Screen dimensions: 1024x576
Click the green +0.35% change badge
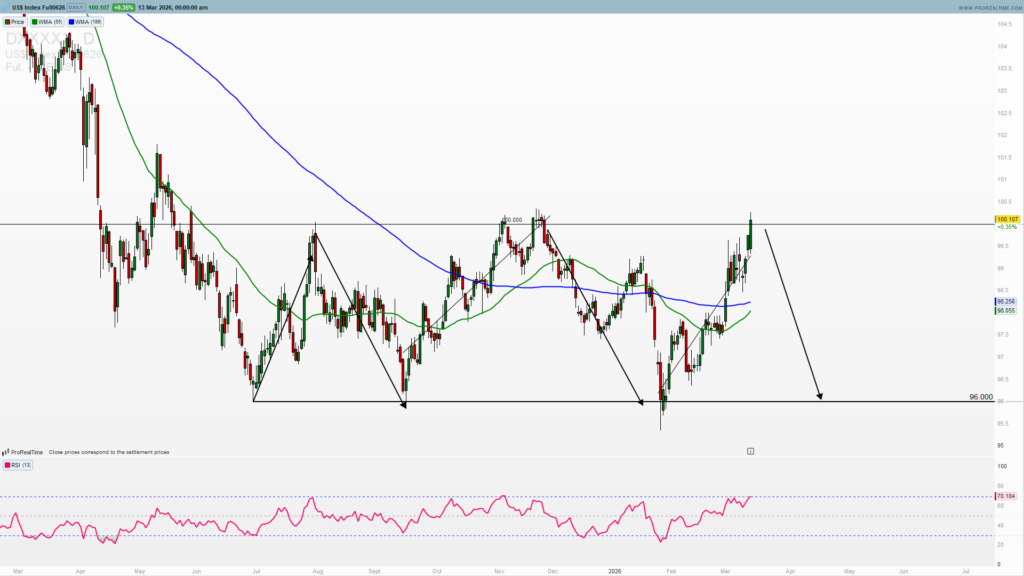(x=124, y=7)
